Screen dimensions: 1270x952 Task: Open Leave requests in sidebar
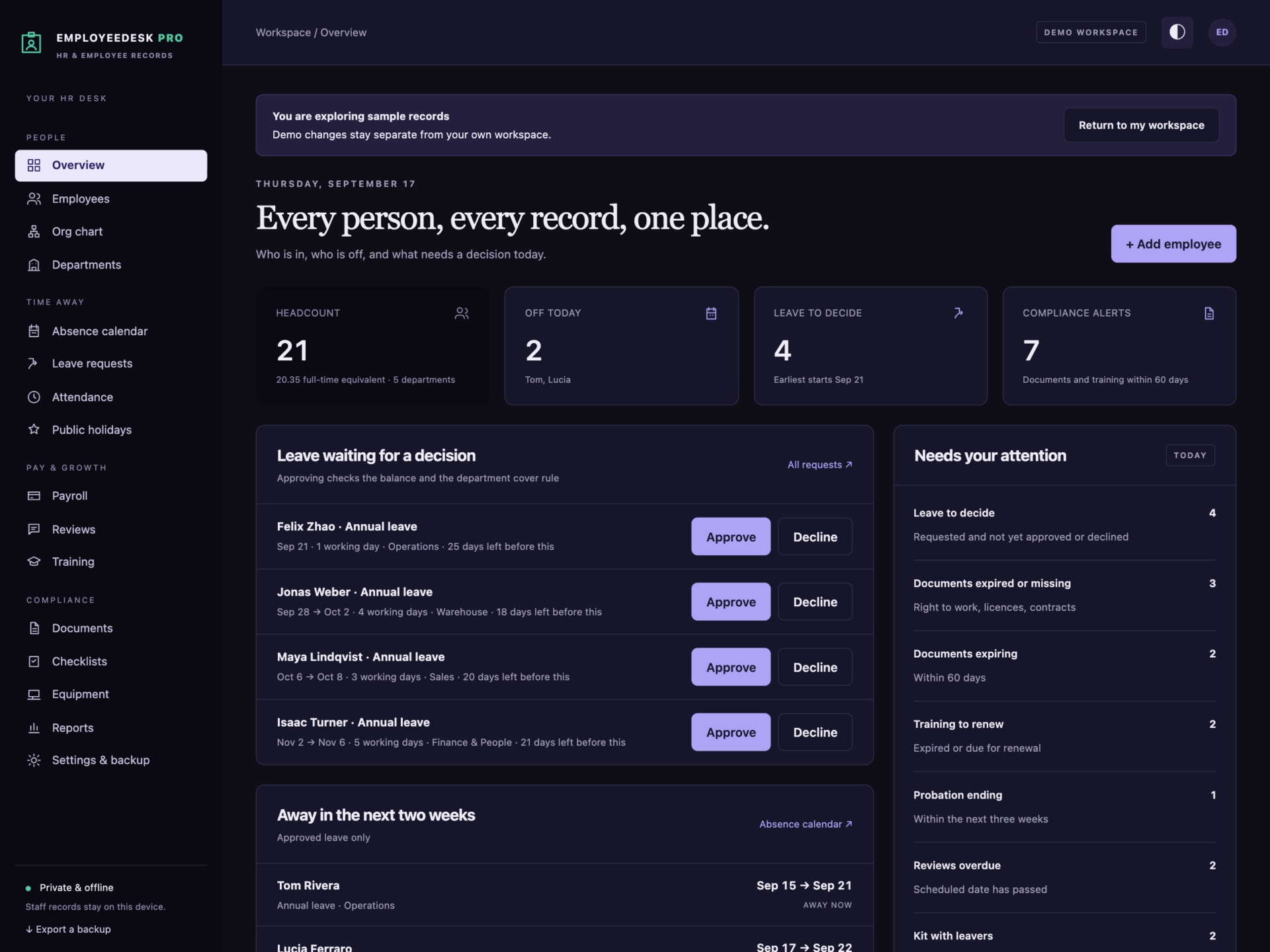[x=110, y=364]
